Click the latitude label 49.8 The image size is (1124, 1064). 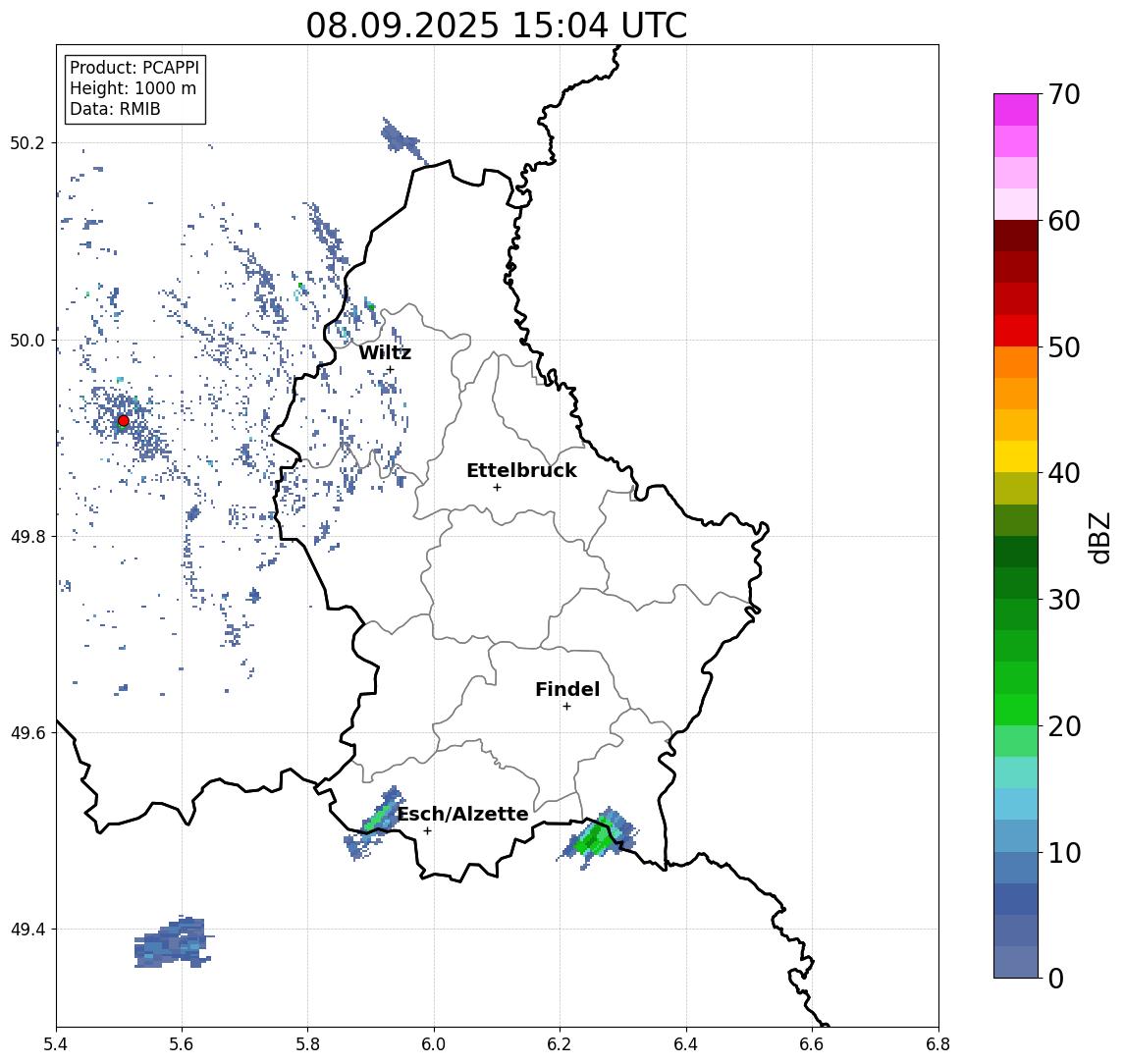[x=27, y=536]
